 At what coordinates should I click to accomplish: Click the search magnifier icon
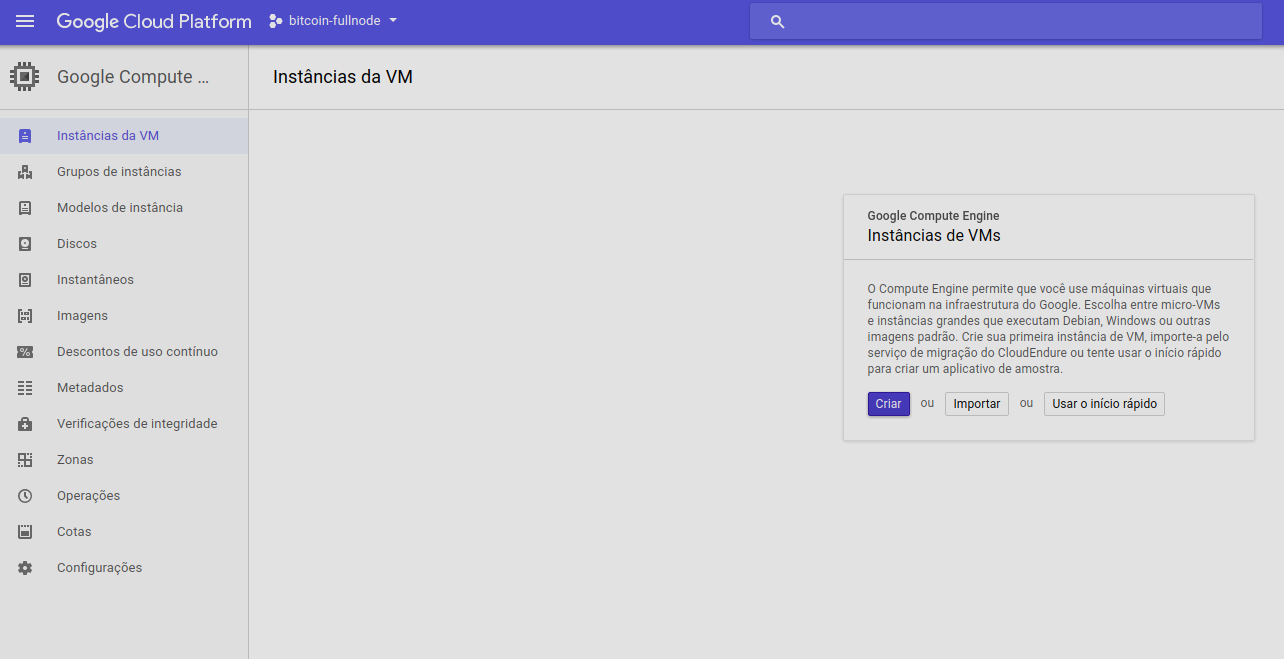pyautogui.click(x=778, y=22)
